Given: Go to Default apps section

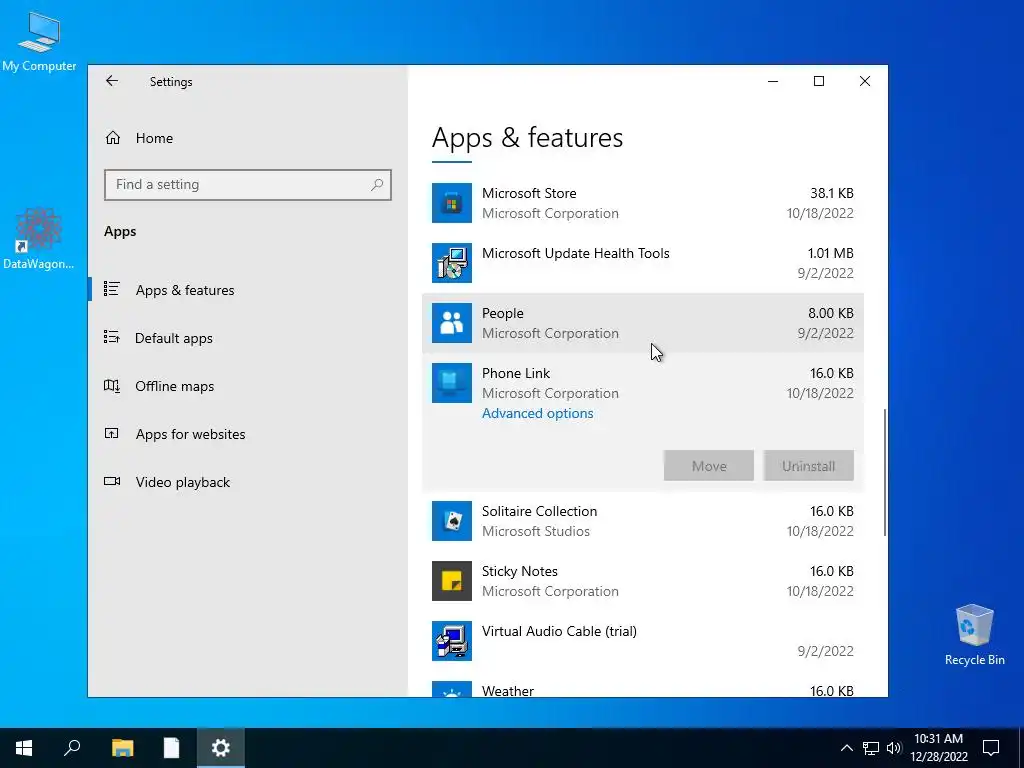Looking at the screenshot, I should (x=174, y=338).
